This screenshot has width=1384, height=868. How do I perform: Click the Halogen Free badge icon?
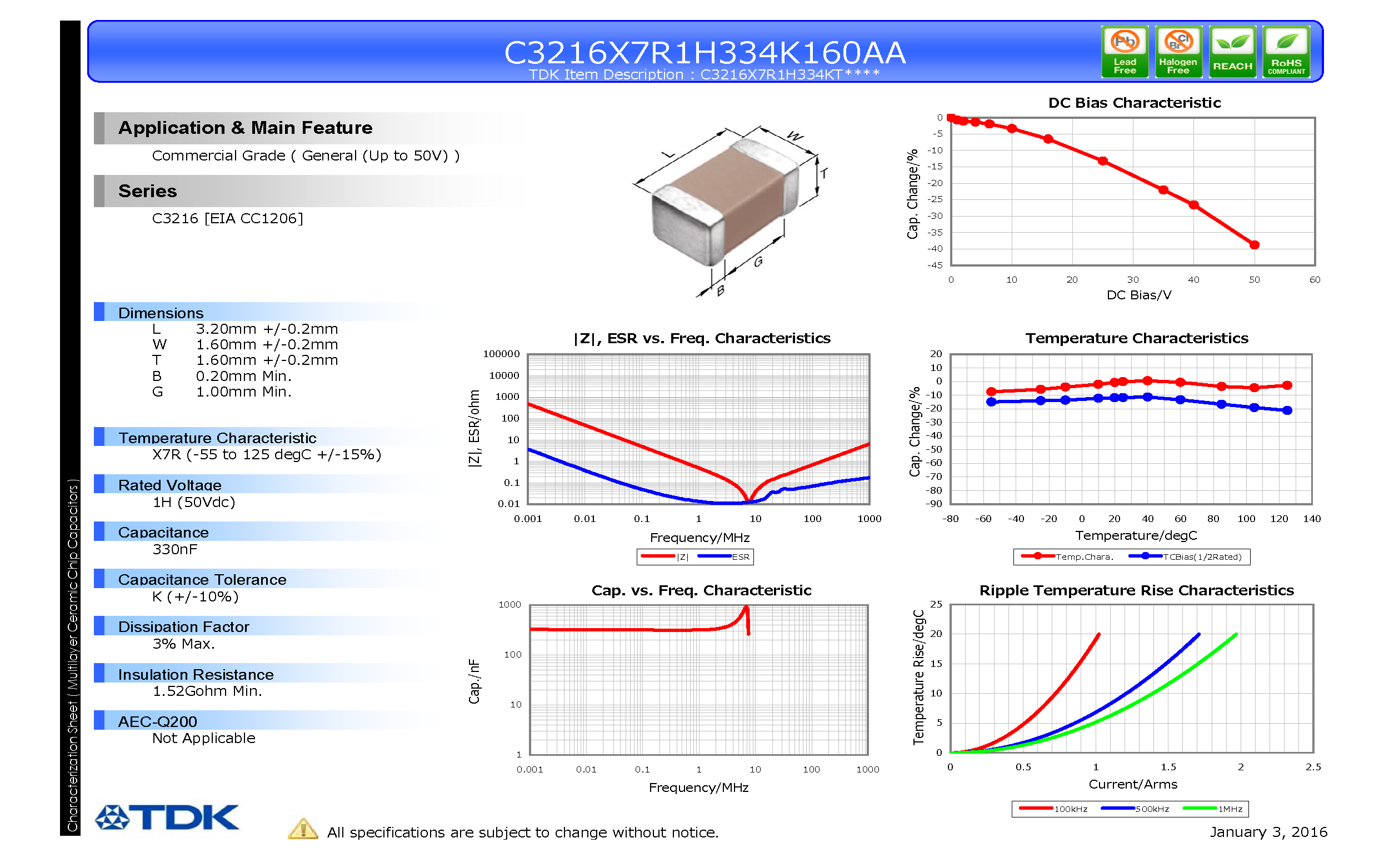click(1177, 52)
